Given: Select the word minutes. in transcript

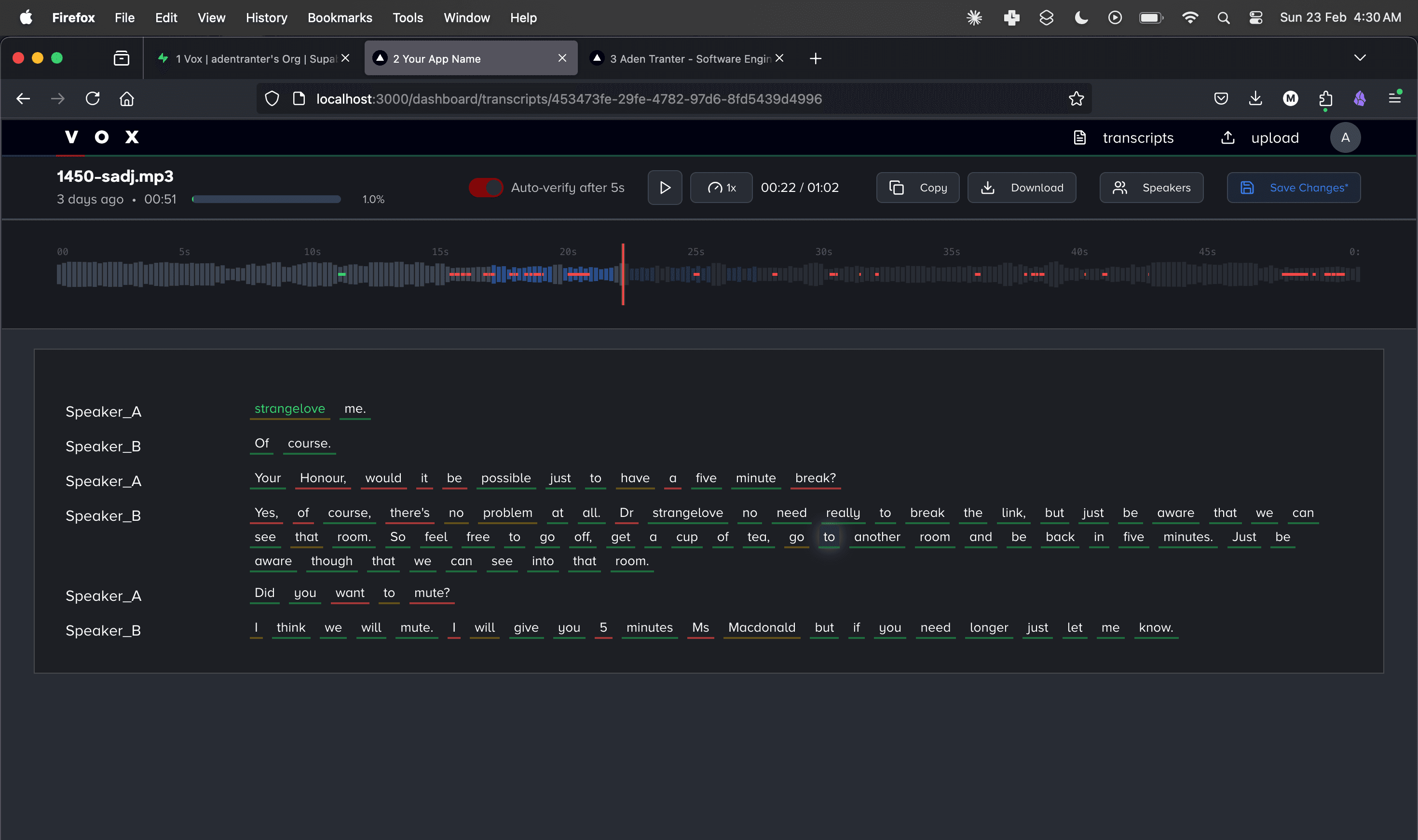Looking at the screenshot, I should click(x=1187, y=537).
